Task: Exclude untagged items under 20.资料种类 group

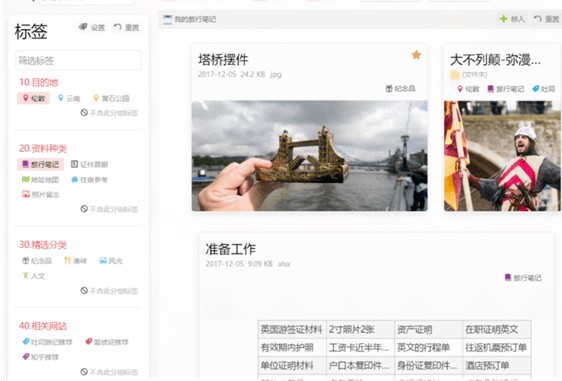Action: pos(109,209)
